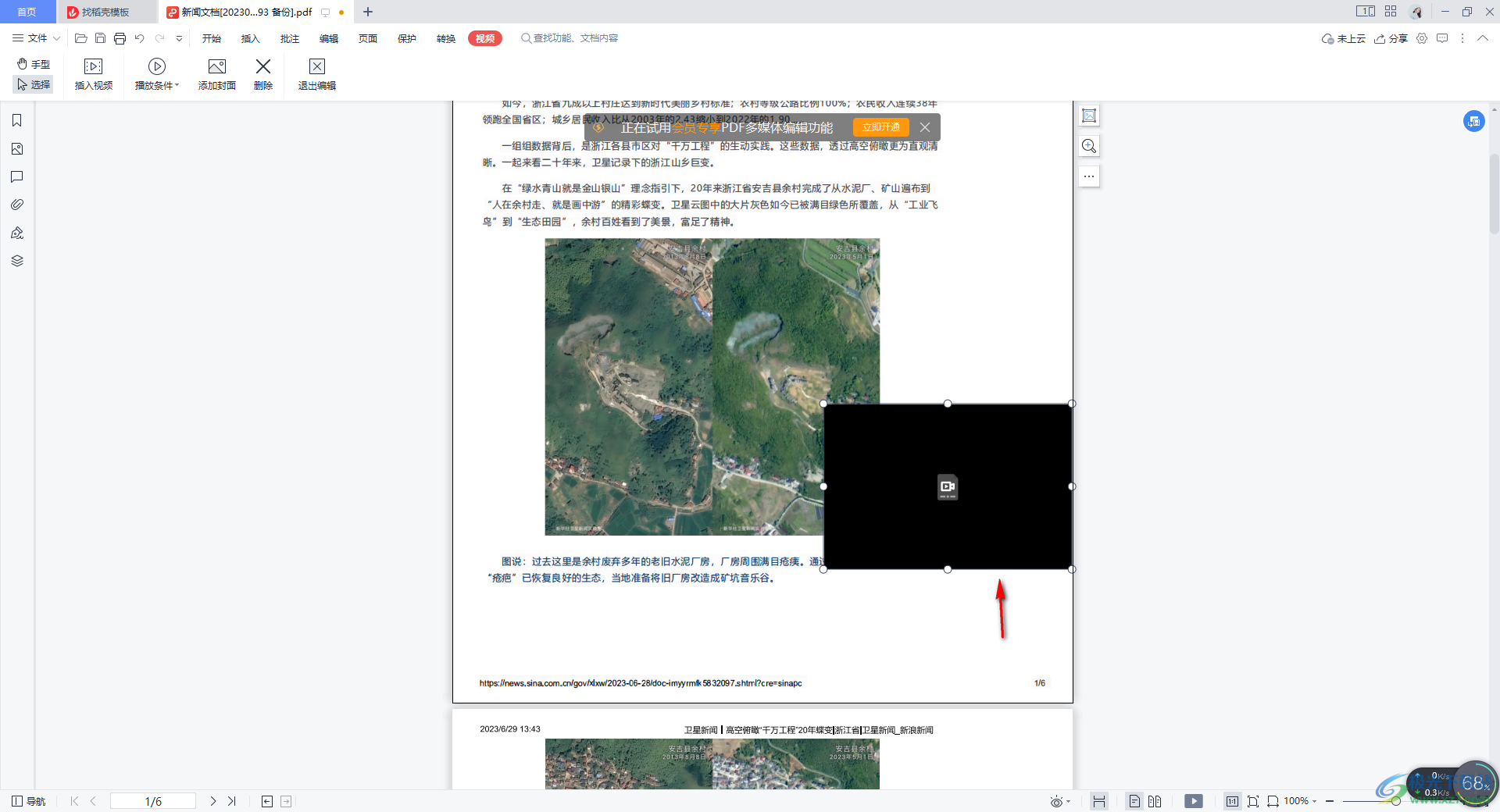Click 插入视频 to insert a video
1500x812 pixels.
[x=94, y=74]
